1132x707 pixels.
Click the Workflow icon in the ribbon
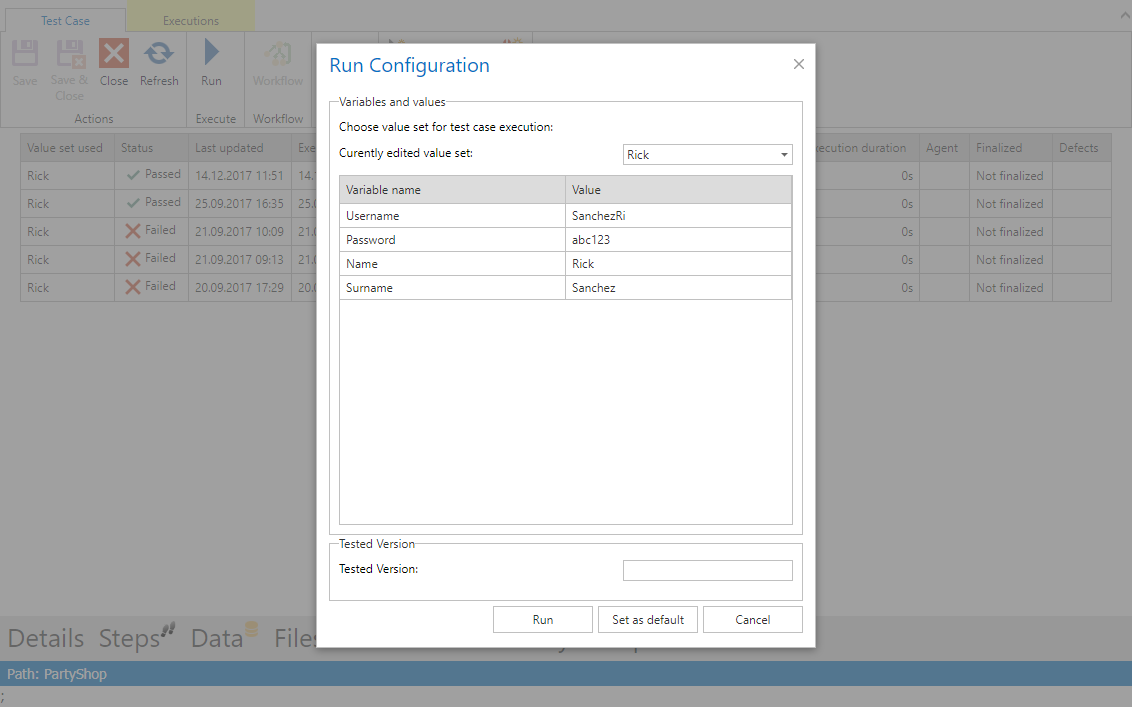coord(277,55)
